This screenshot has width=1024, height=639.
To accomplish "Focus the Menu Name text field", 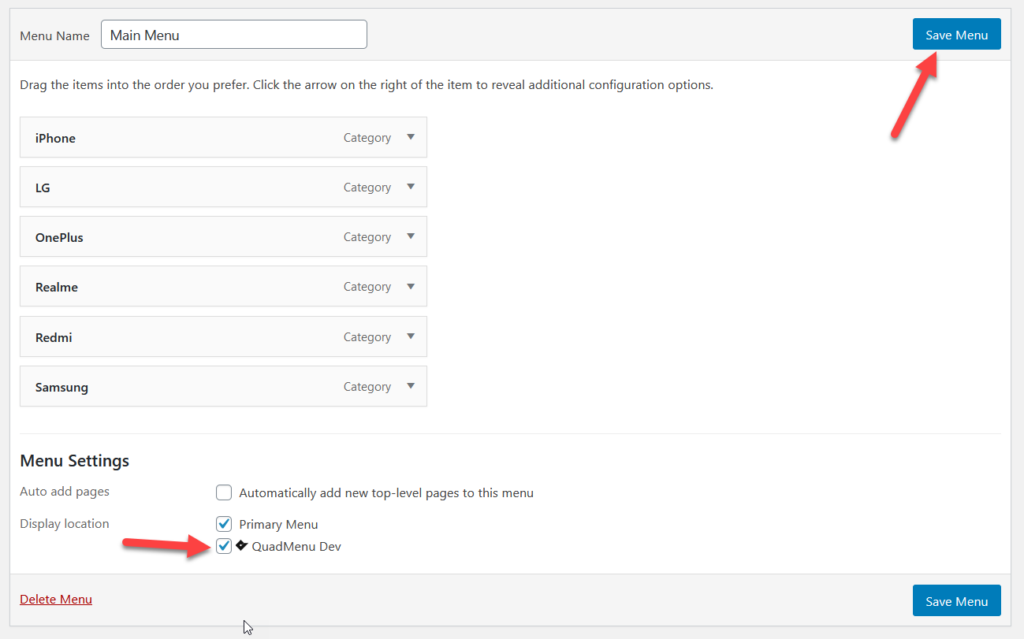I will (x=234, y=35).
